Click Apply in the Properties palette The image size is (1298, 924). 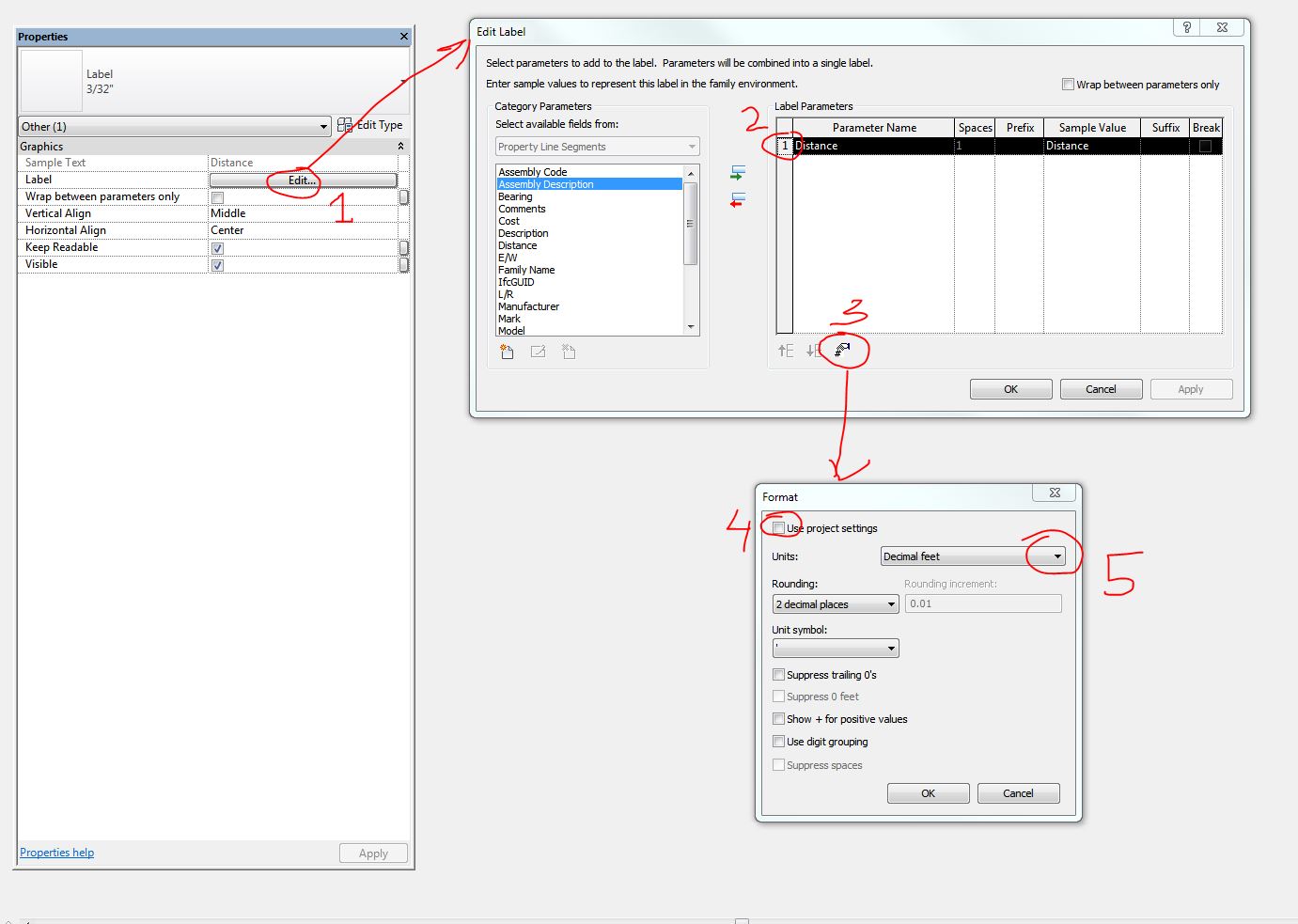[373, 854]
